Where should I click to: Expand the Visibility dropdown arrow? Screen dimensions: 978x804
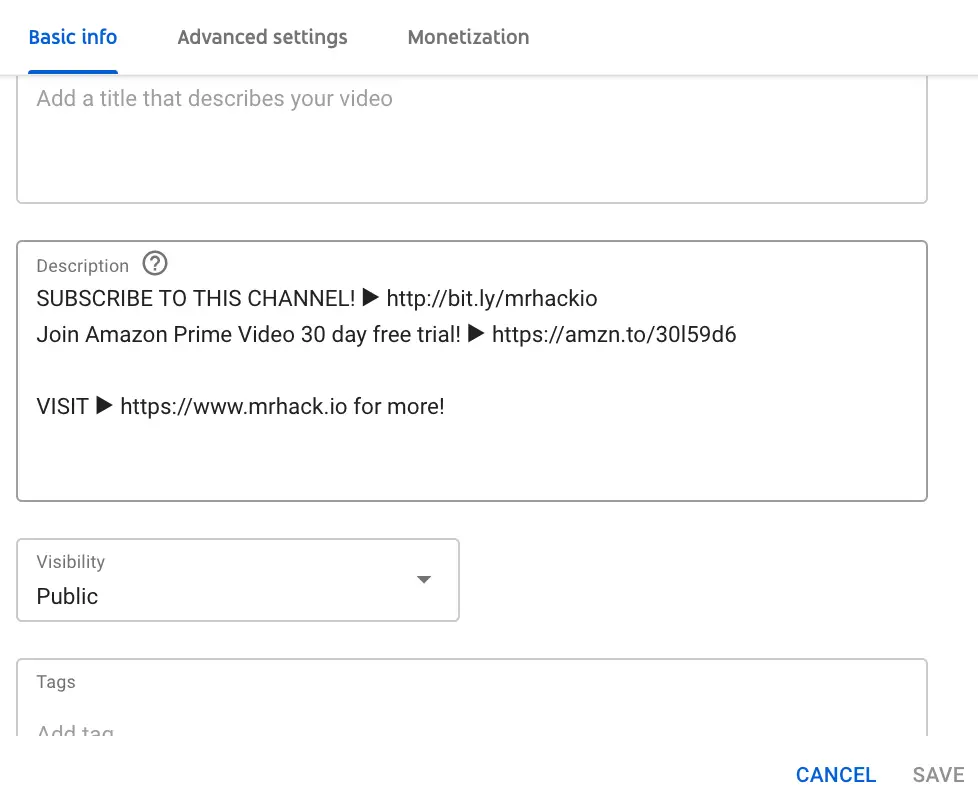[423, 580]
